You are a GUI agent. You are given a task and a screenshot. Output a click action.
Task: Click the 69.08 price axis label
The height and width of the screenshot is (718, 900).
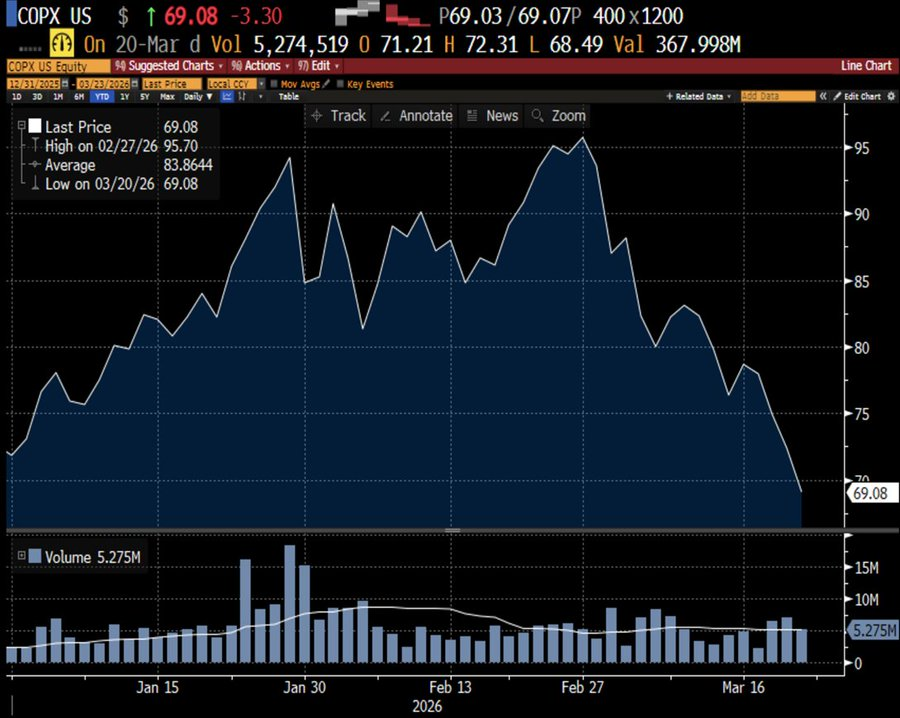(871, 493)
